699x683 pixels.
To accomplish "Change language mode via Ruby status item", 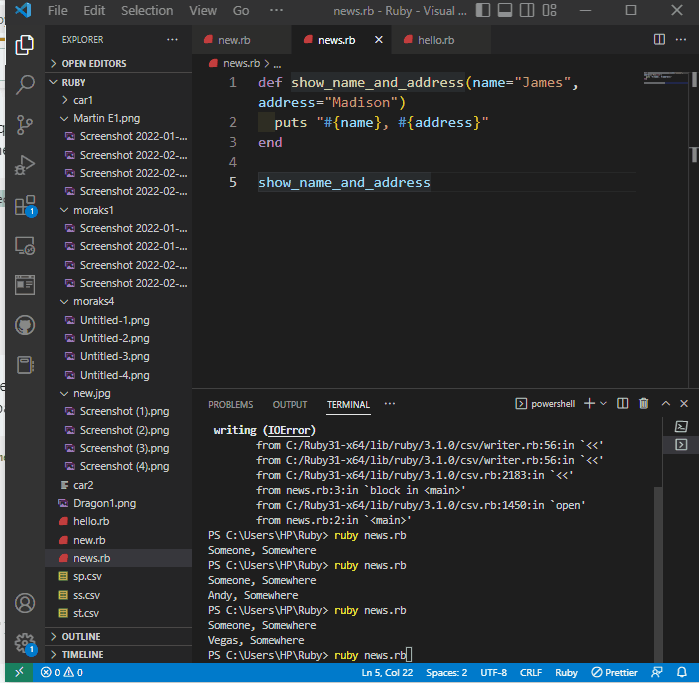I will (x=566, y=673).
